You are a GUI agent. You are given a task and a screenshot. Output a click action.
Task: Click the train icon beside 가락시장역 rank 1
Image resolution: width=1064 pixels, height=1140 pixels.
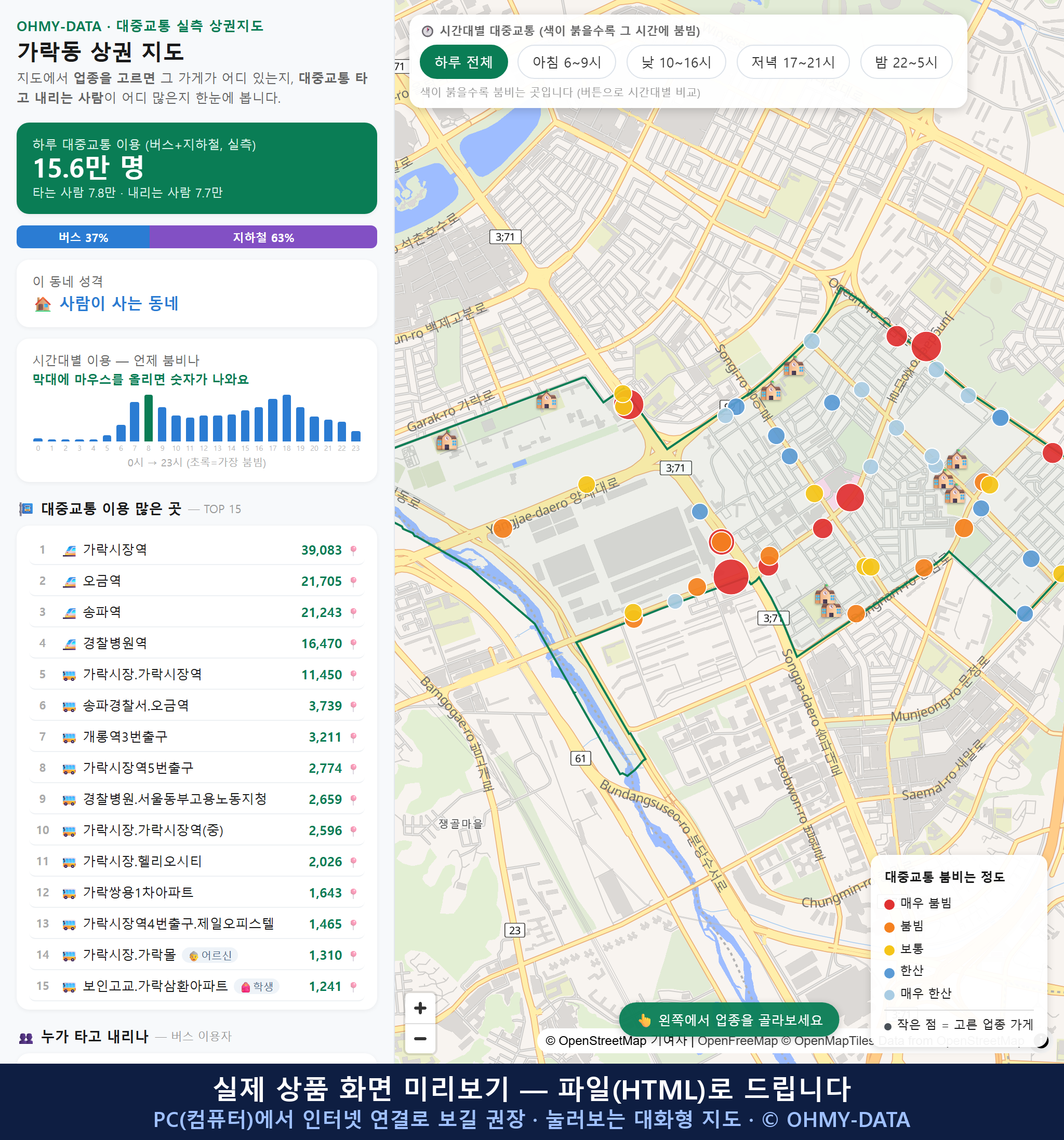point(70,550)
